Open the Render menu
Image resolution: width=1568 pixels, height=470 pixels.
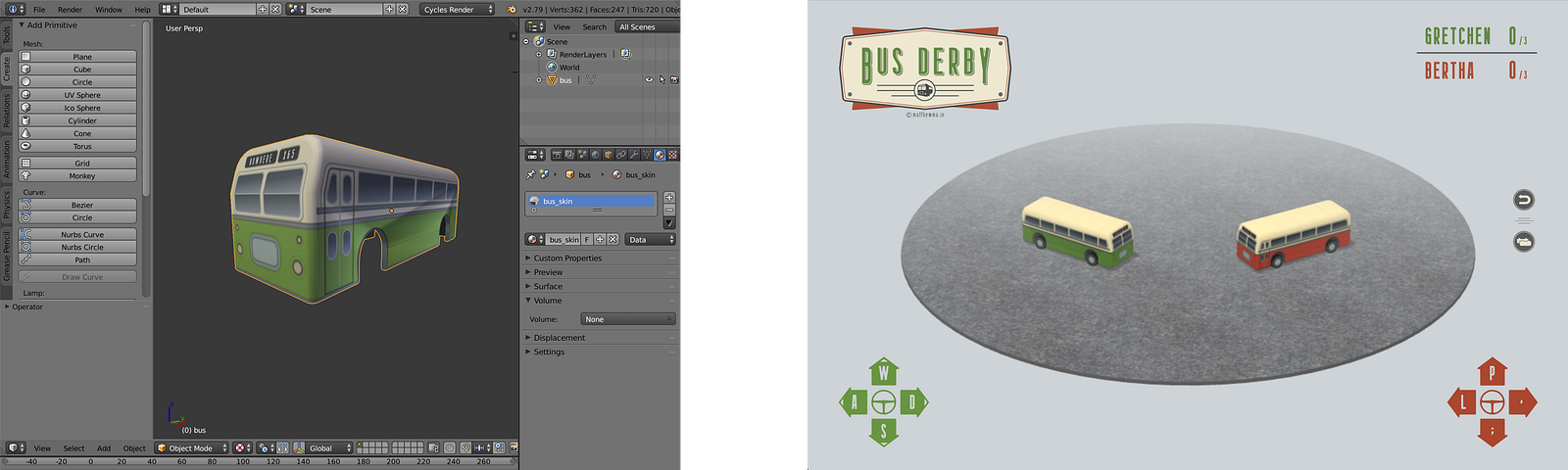(x=70, y=10)
